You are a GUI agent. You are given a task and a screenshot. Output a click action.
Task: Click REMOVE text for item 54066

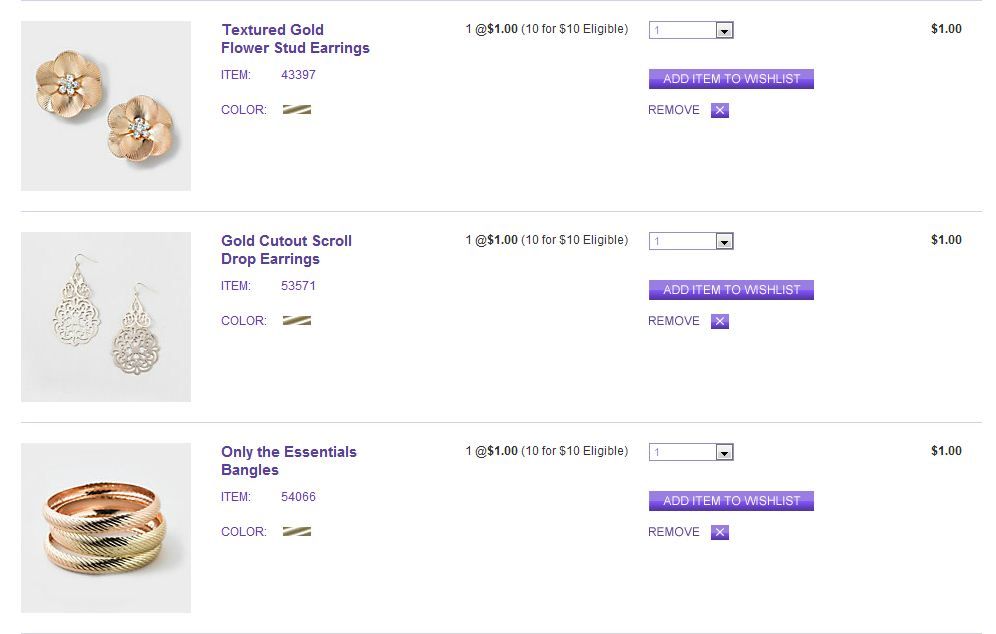tap(674, 532)
